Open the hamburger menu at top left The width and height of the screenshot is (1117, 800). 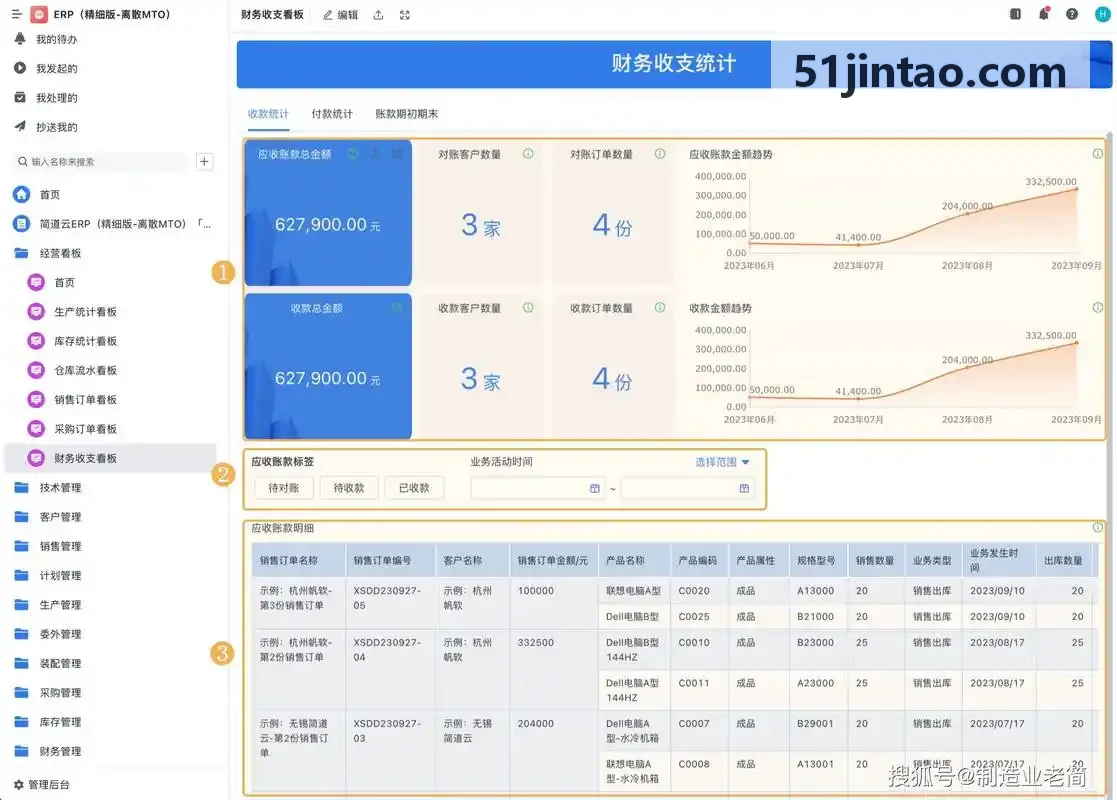pyautogui.click(x=17, y=14)
